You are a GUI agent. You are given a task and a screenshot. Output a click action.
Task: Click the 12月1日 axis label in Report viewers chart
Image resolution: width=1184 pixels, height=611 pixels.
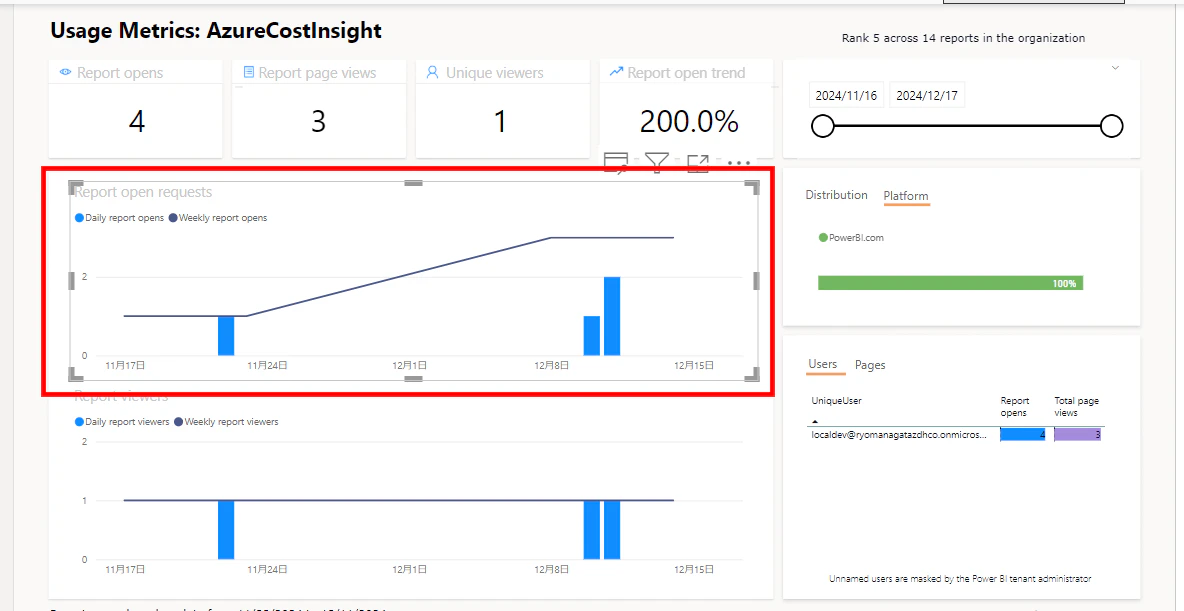point(407,569)
